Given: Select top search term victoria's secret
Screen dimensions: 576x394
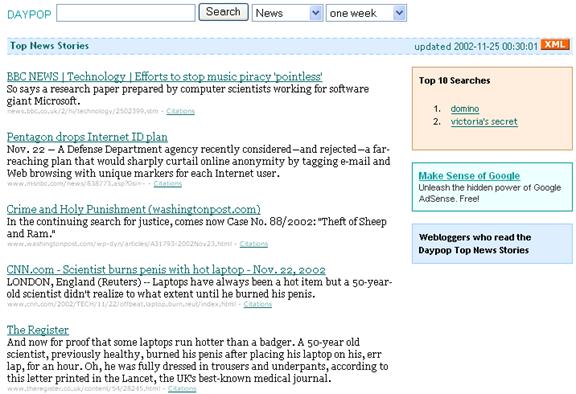Looking at the screenshot, I should [x=484, y=122].
